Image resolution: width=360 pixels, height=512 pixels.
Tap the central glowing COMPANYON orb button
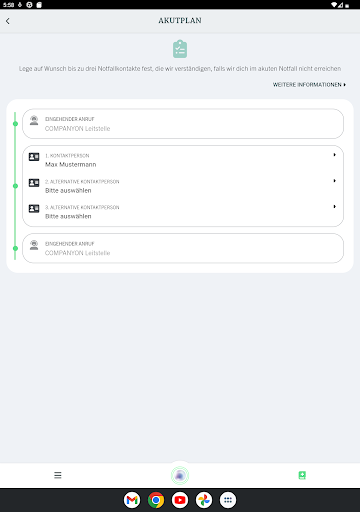pos(180,475)
